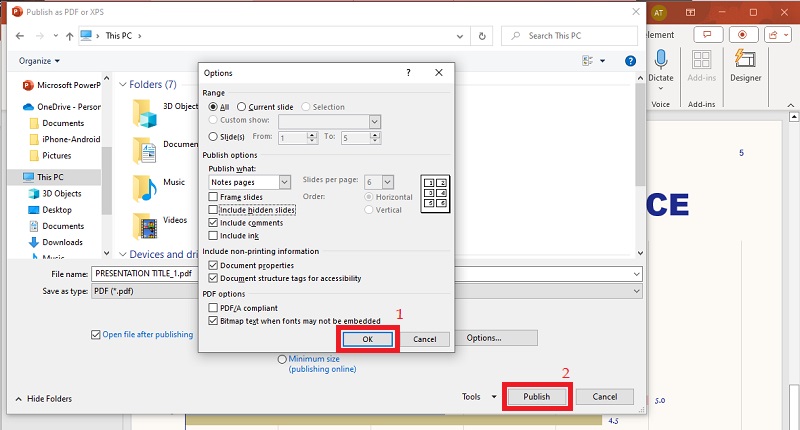
Task: Click the Dictate microphone icon
Action: (x=661, y=59)
